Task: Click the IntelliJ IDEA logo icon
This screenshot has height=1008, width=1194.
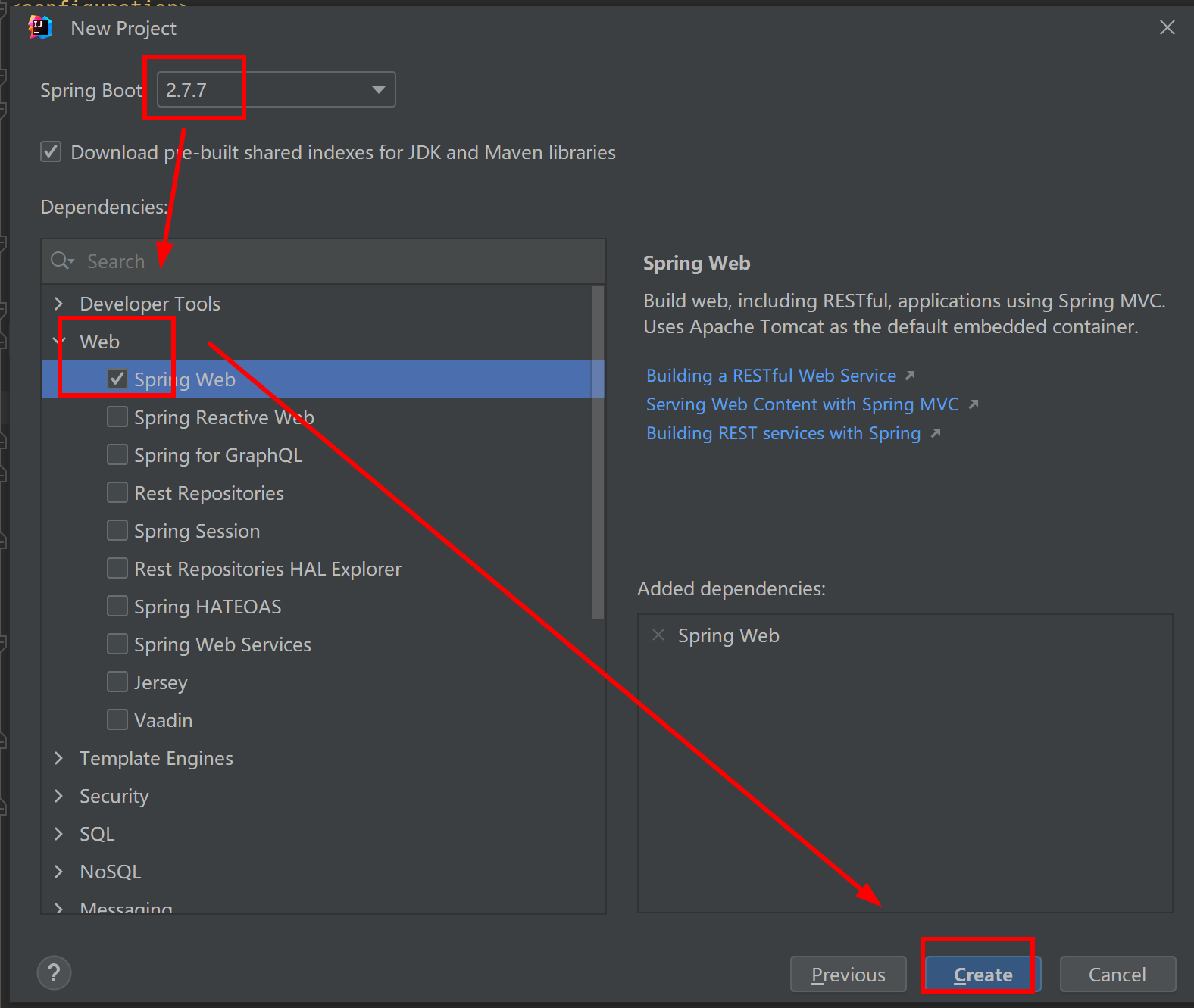Action: pos(39,27)
